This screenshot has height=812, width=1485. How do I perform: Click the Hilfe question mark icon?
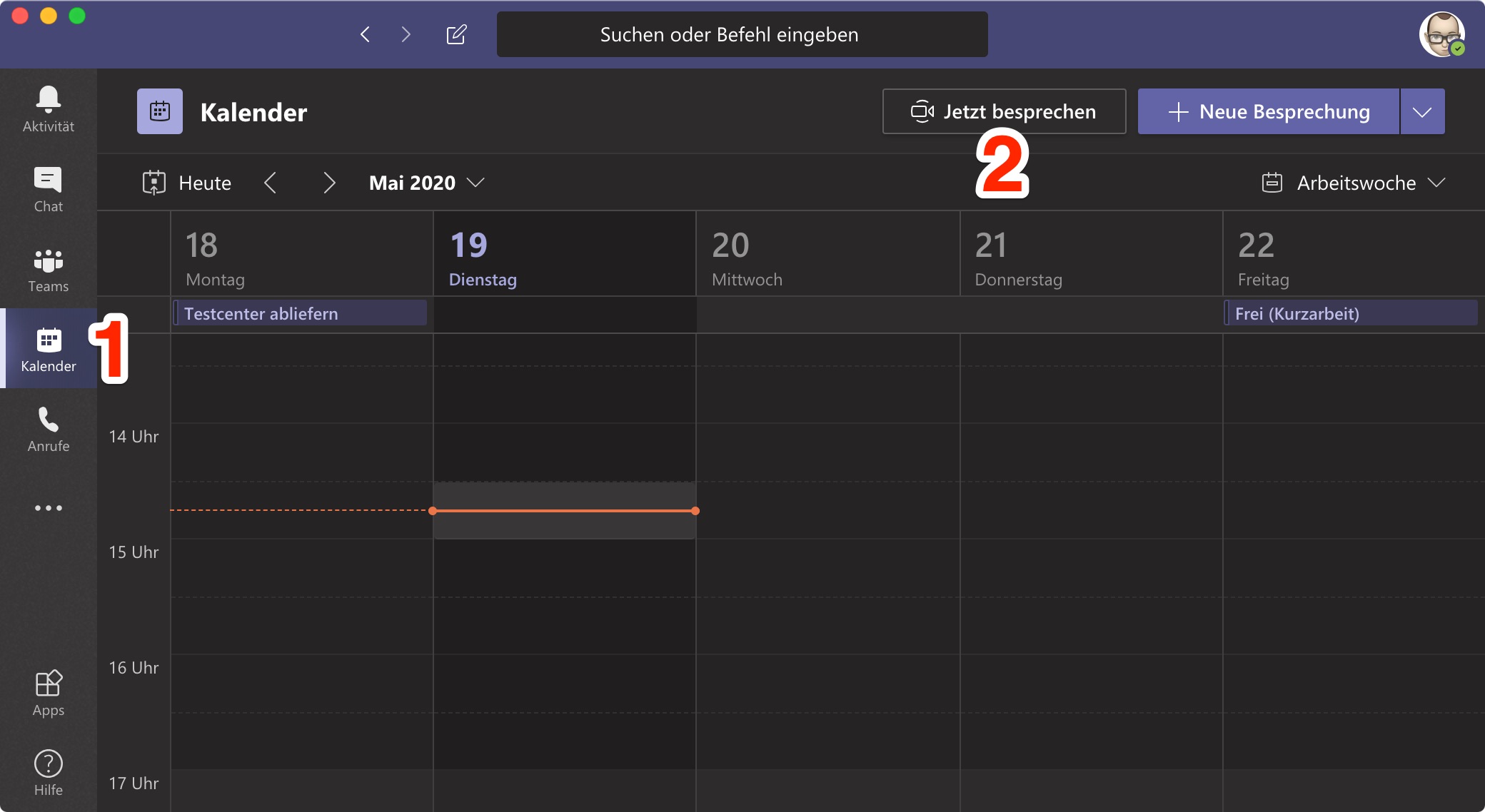click(x=48, y=772)
